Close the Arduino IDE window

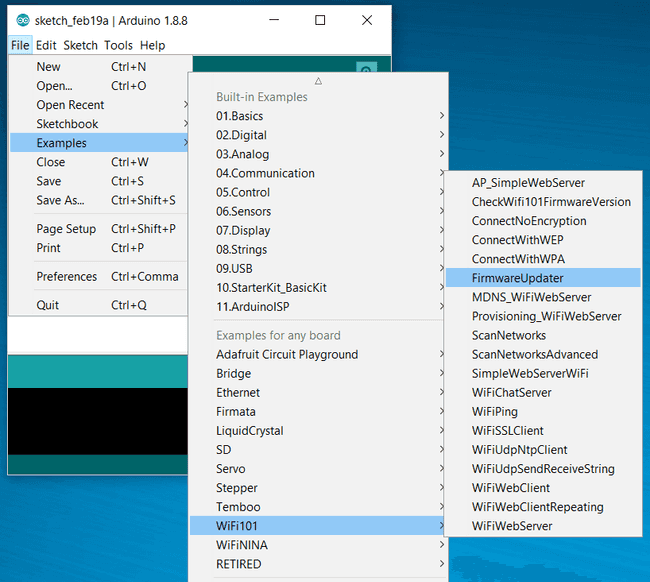tap(366, 20)
